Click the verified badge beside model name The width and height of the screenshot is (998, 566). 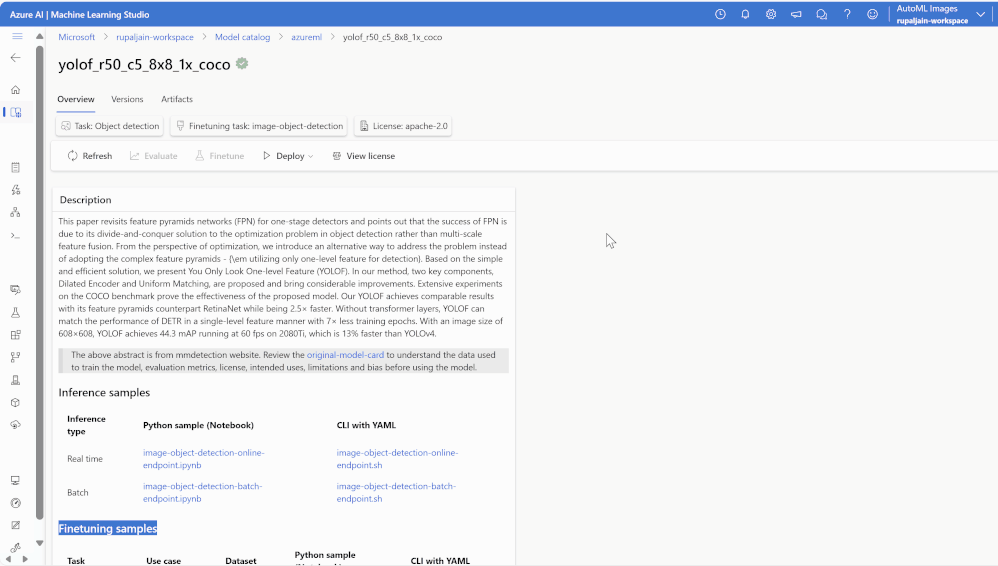point(242,64)
